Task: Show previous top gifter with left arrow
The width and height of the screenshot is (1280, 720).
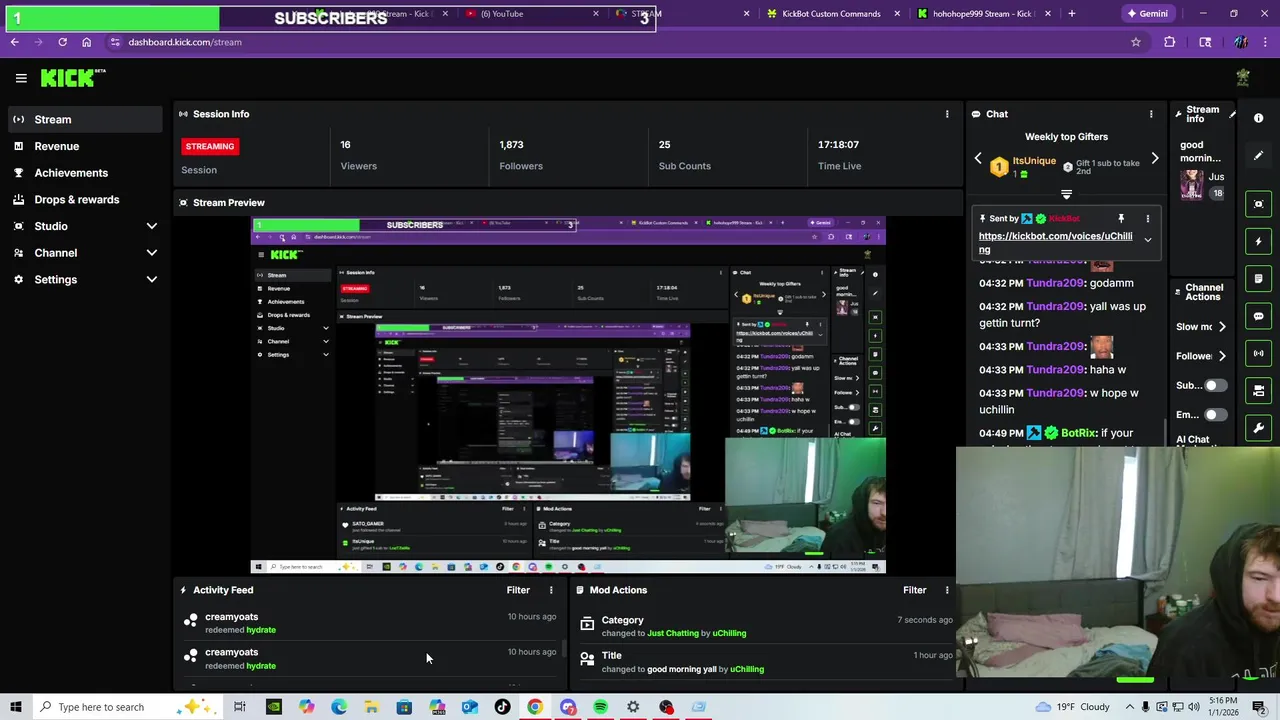Action: coord(978,159)
